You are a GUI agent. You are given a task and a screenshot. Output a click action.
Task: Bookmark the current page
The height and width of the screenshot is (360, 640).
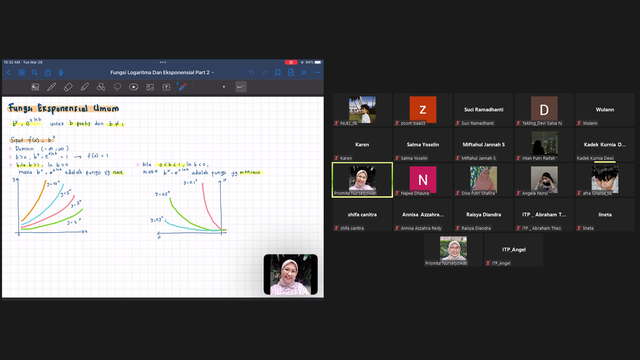[278, 73]
